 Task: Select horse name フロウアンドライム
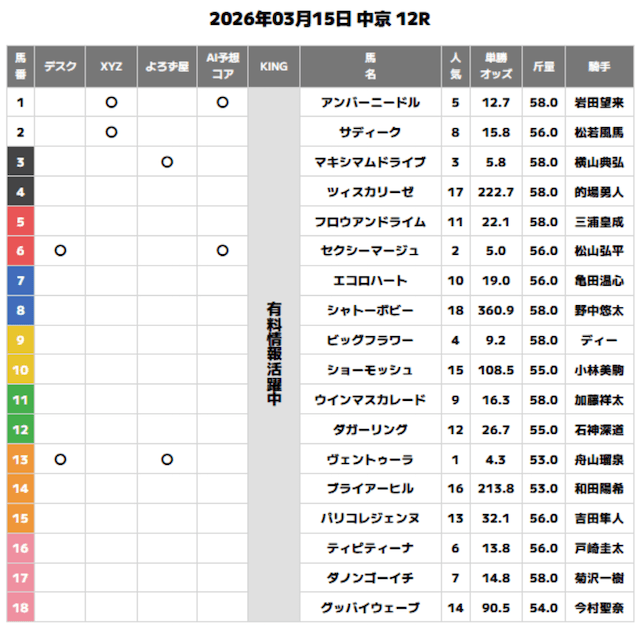click(x=370, y=222)
